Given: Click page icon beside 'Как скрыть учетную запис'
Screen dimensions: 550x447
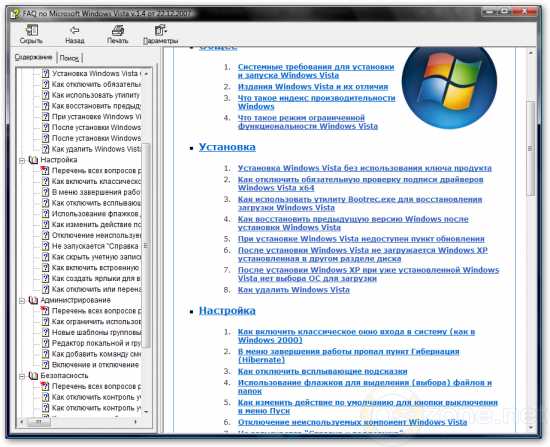Looking at the screenshot, I should pyautogui.click(x=46, y=257).
